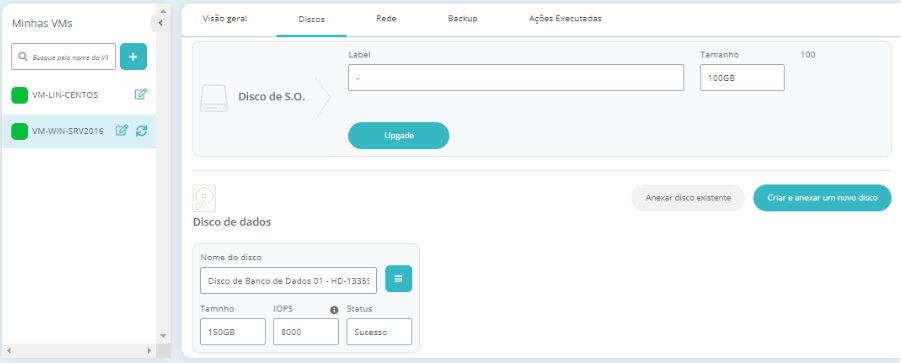The width and height of the screenshot is (901, 363).
Task: Click Anexar disco existente
Action: pyautogui.click(x=688, y=198)
